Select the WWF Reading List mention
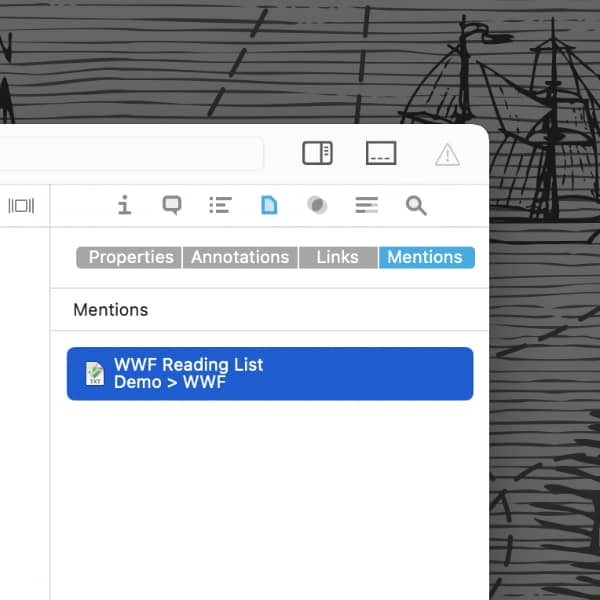 [x=270, y=374]
